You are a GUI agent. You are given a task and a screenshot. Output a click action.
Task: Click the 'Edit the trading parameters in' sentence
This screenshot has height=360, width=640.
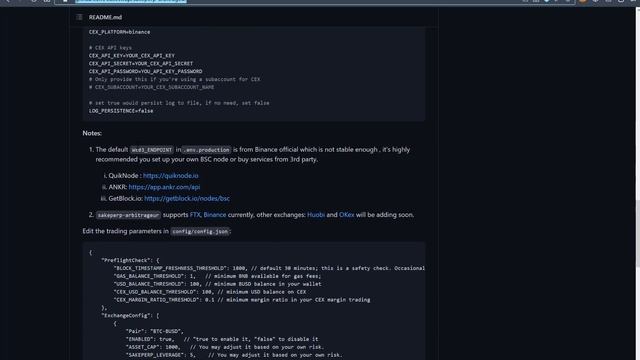pyautogui.click(x=125, y=231)
